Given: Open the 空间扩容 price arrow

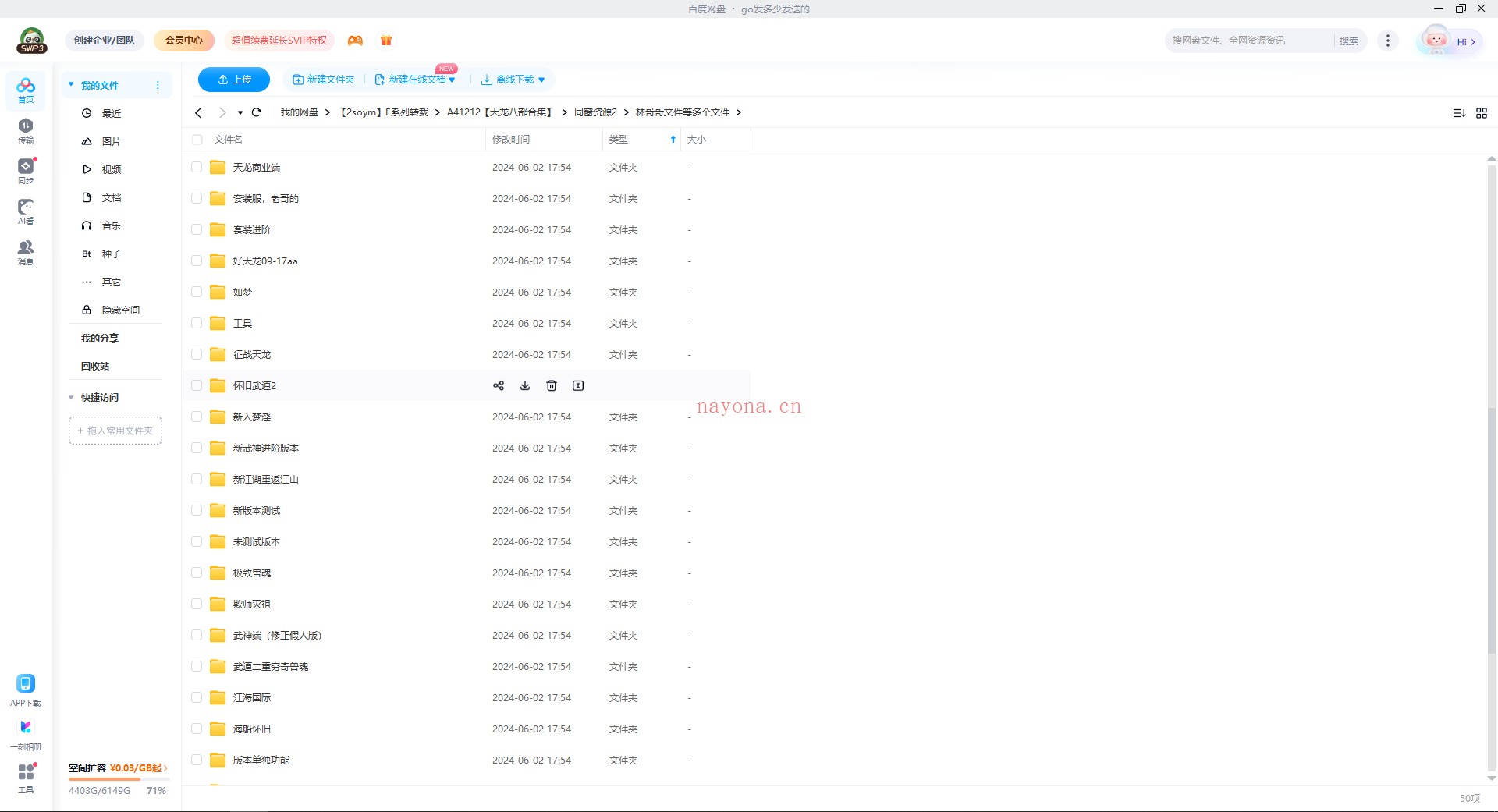Looking at the screenshot, I should (165, 768).
